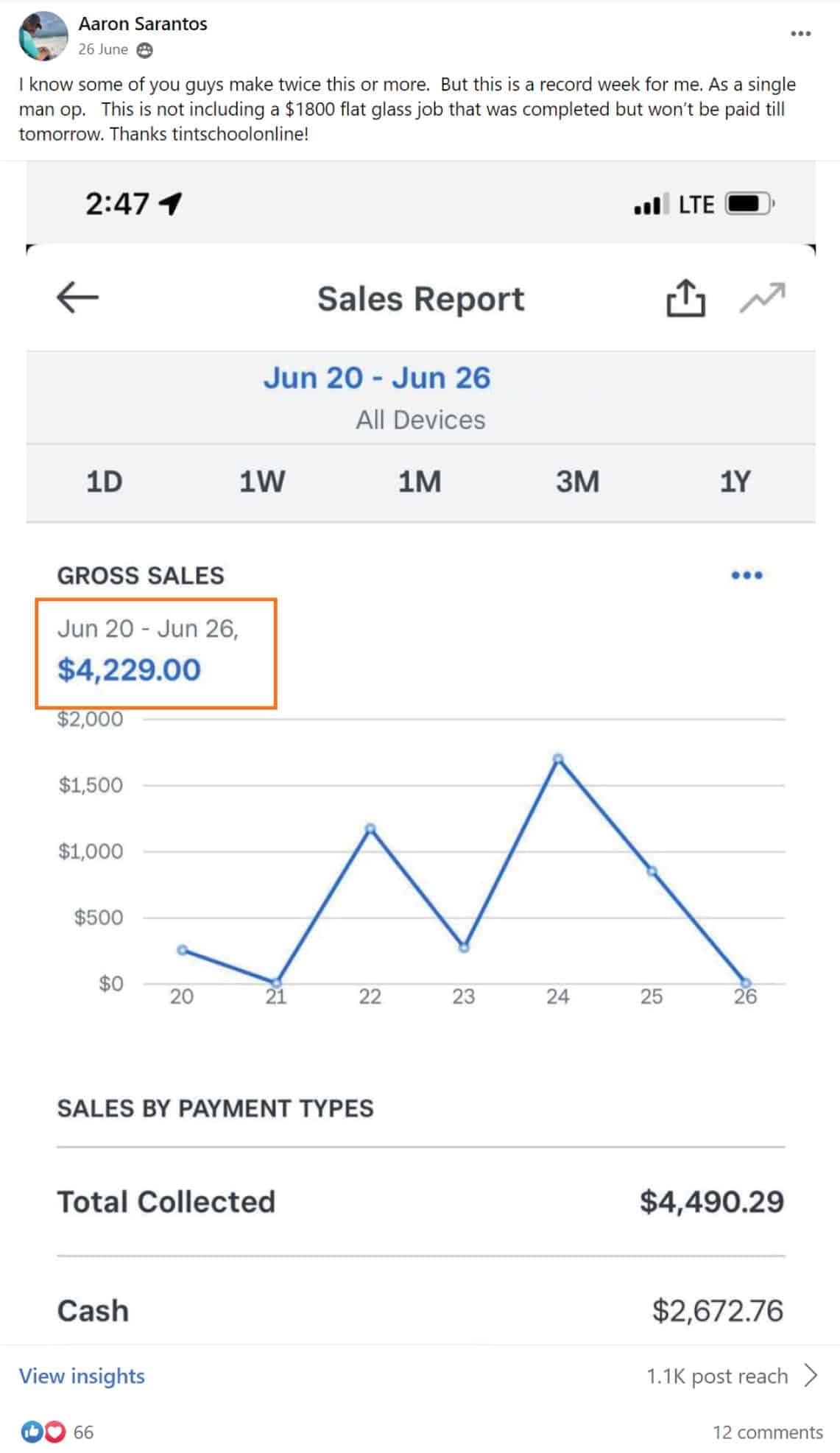Open Aaron Sarantos profile name link
This screenshot has height=1453, width=840.
143,24
